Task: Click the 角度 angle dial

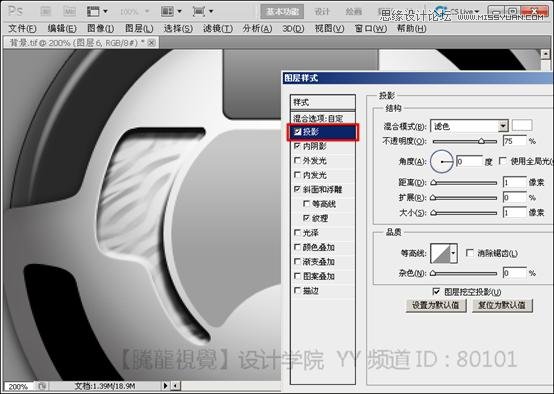Action: tap(442, 161)
